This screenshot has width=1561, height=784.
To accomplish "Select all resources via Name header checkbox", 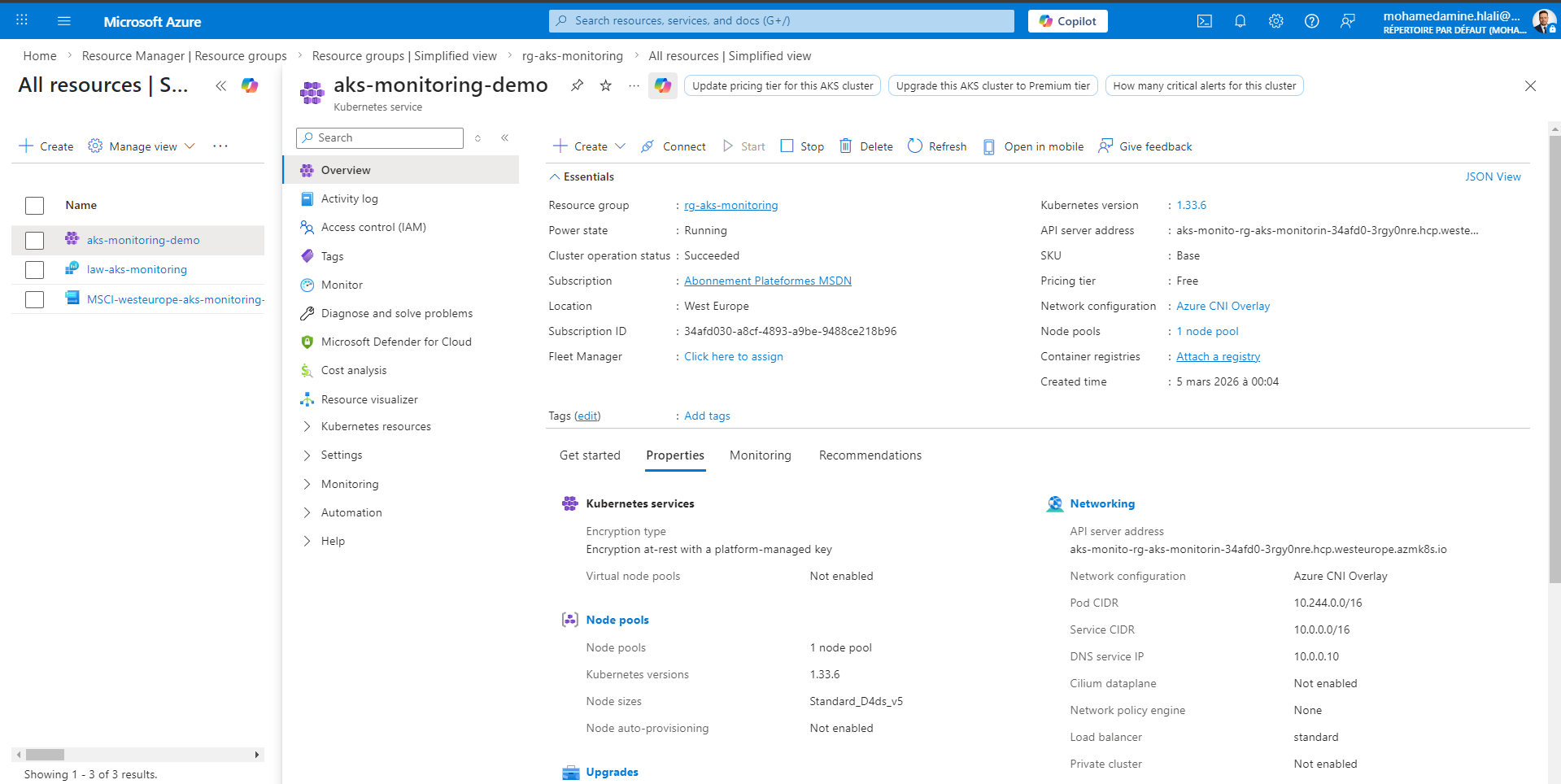I will tap(34, 205).
